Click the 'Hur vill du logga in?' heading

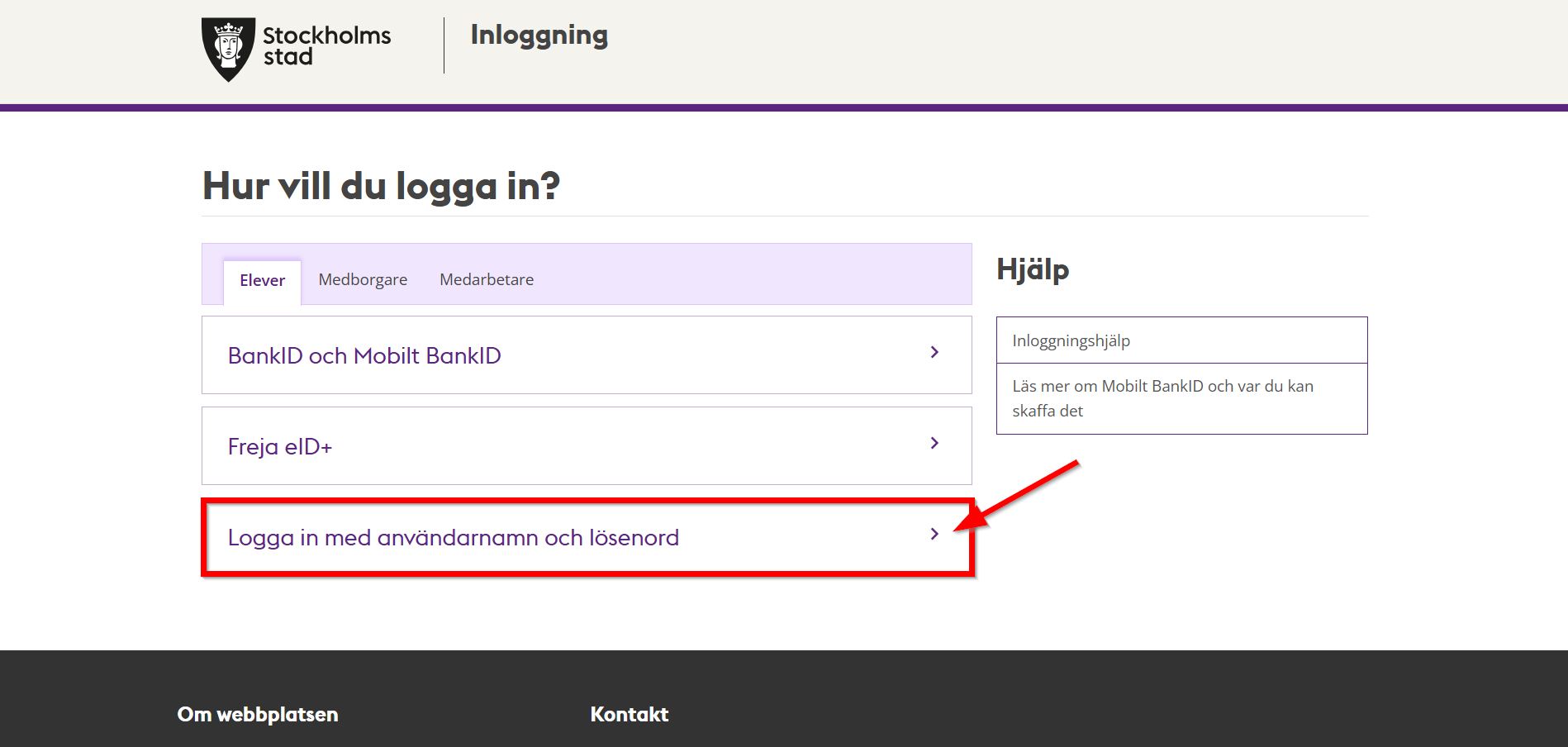coord(381,187)
